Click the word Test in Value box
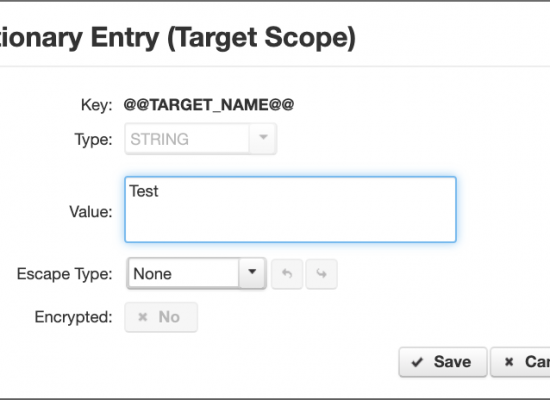550x400 pixels. pyautogui.click(x=144, y=191)
